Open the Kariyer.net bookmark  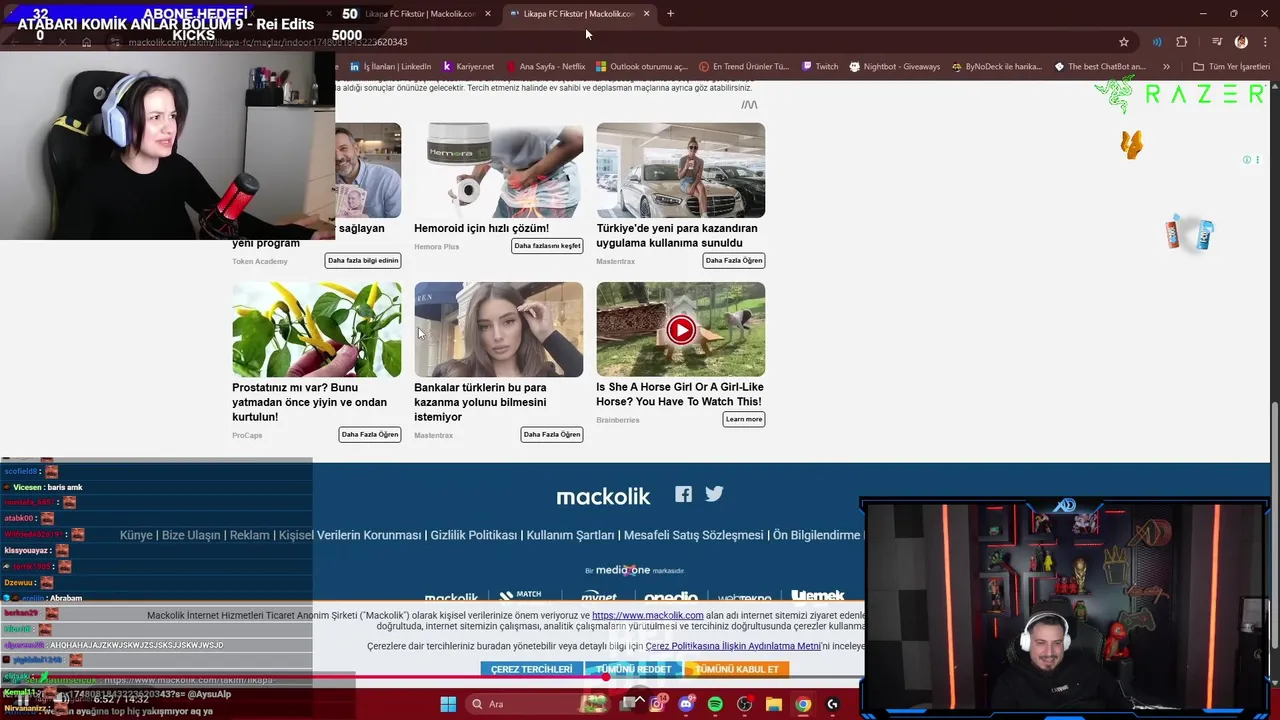[x=468, y=67]
